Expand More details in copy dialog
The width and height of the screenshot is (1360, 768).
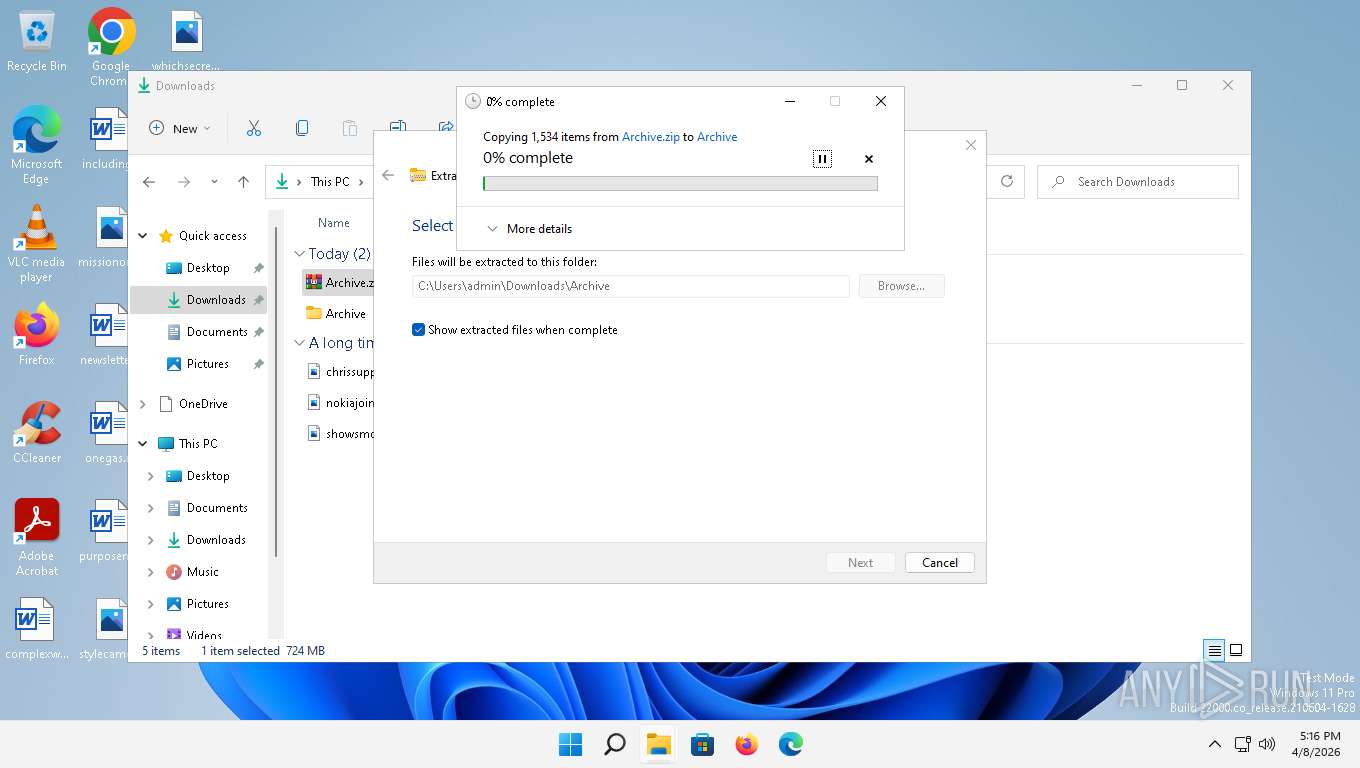tap(530, 229)
